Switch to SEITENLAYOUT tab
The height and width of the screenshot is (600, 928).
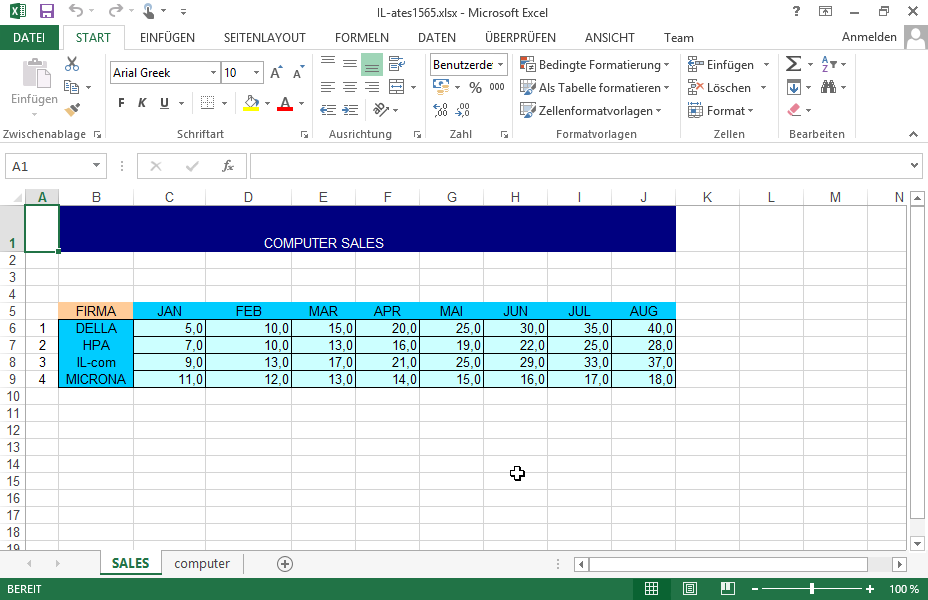pos(265,38)
